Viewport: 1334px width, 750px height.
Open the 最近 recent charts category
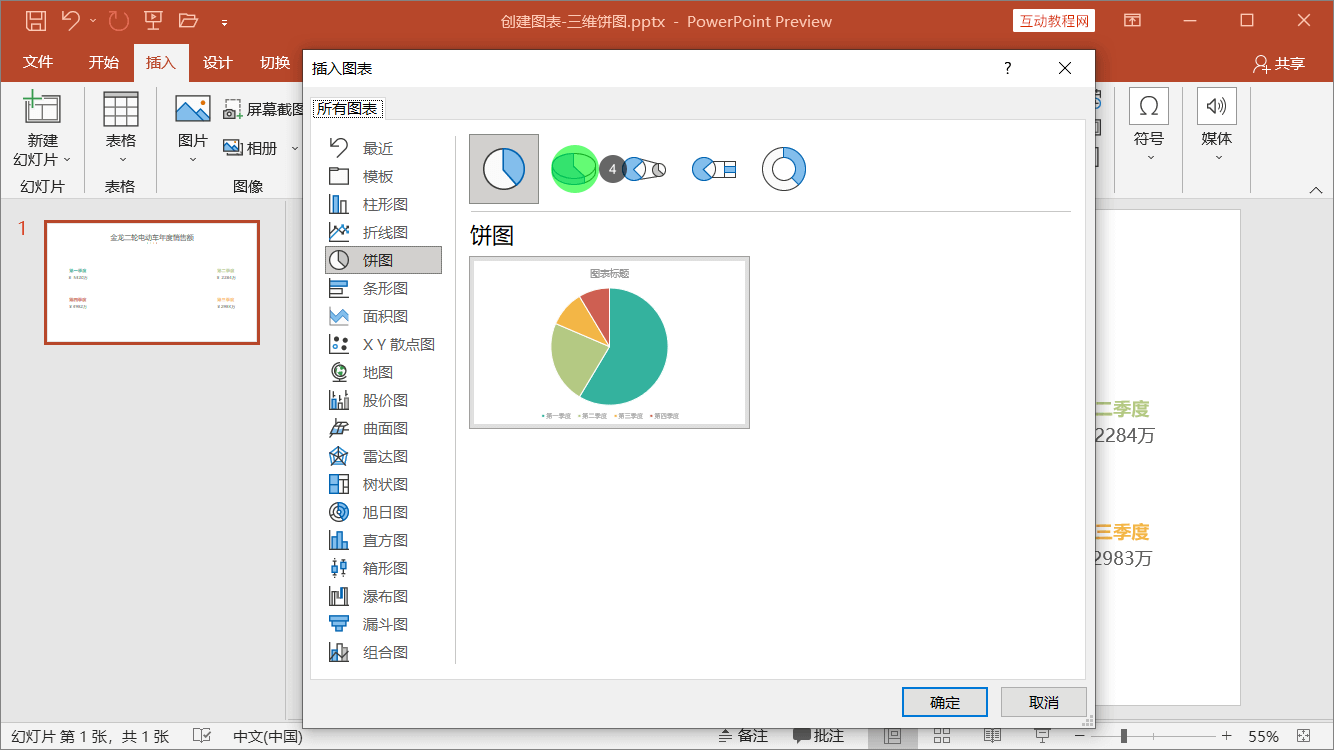point(383,148)
